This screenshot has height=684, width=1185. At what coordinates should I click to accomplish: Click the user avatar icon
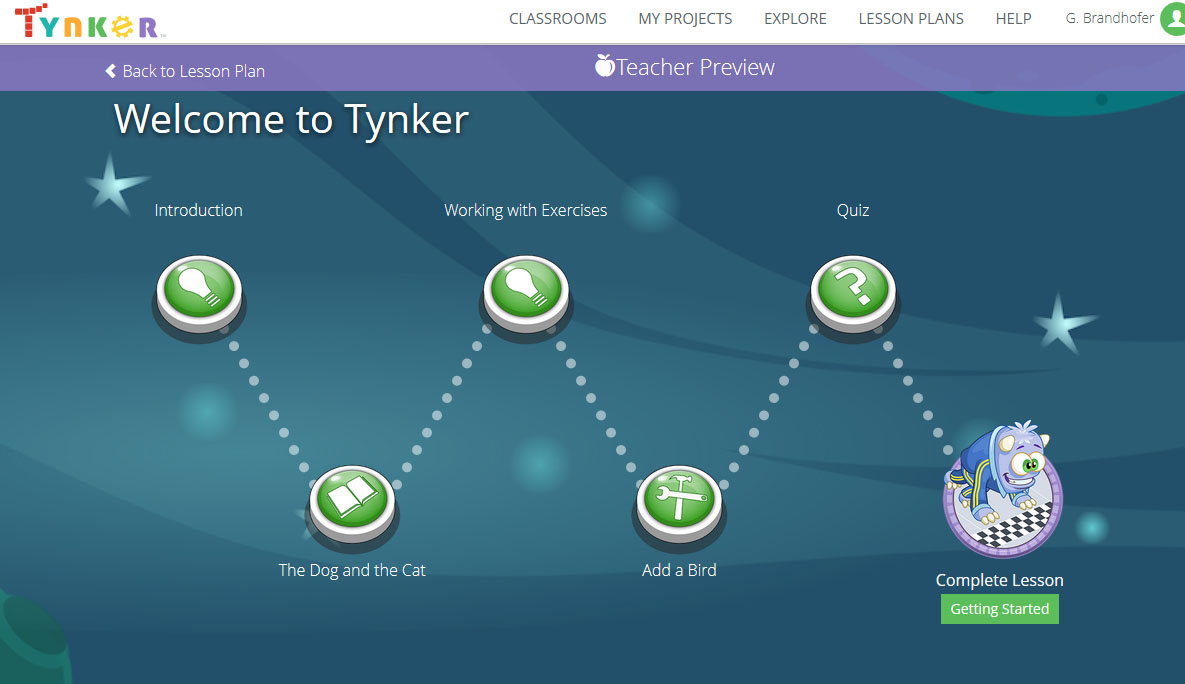pos(1174,18)
